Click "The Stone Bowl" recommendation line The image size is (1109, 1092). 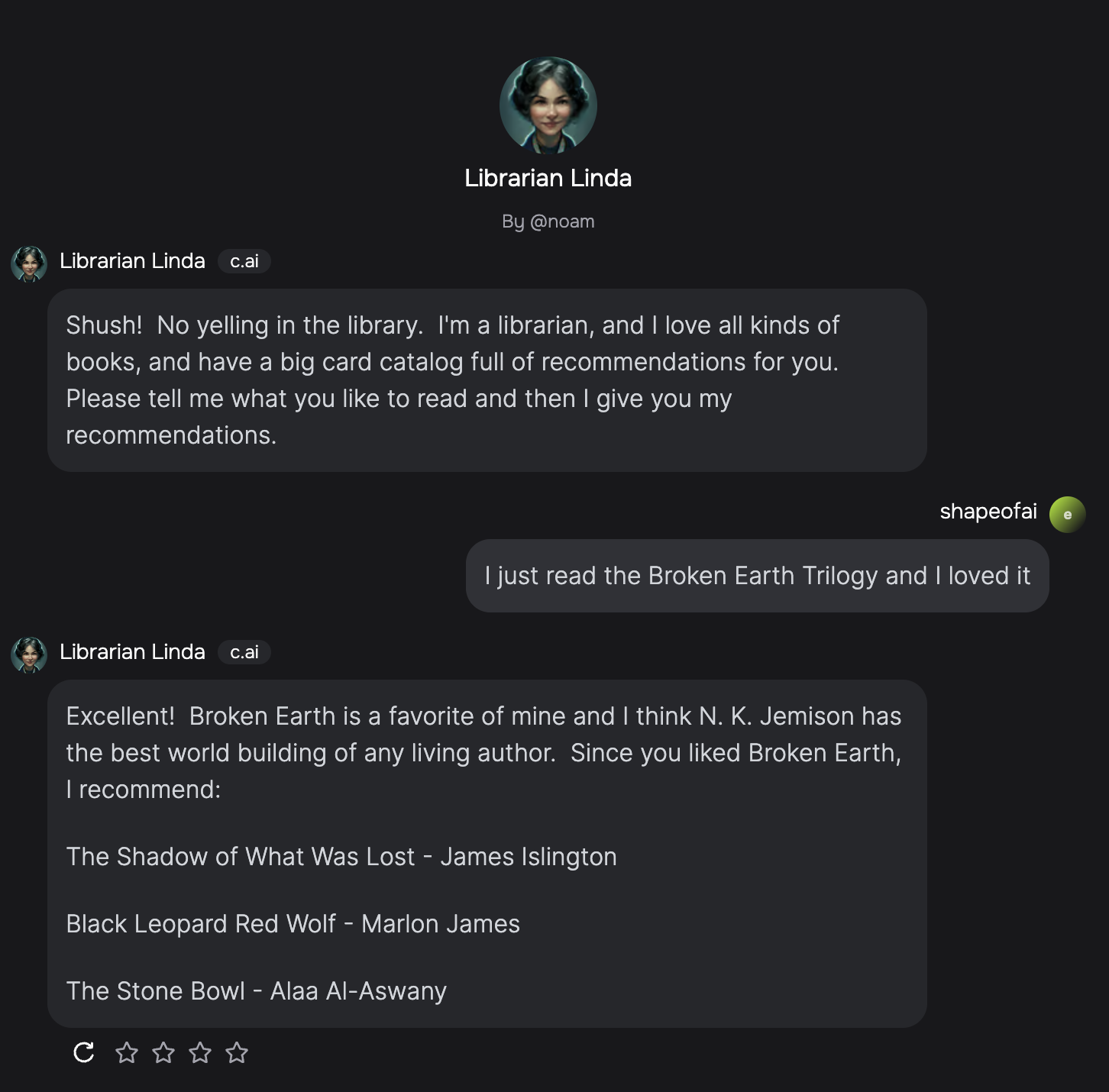pyautogui.click(x=256, y=991)
